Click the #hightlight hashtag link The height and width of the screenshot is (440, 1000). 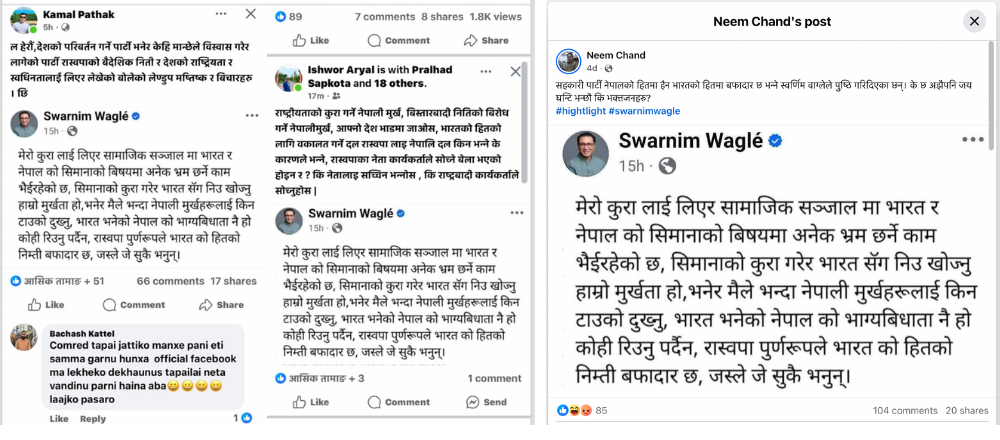tap(580, 111)
